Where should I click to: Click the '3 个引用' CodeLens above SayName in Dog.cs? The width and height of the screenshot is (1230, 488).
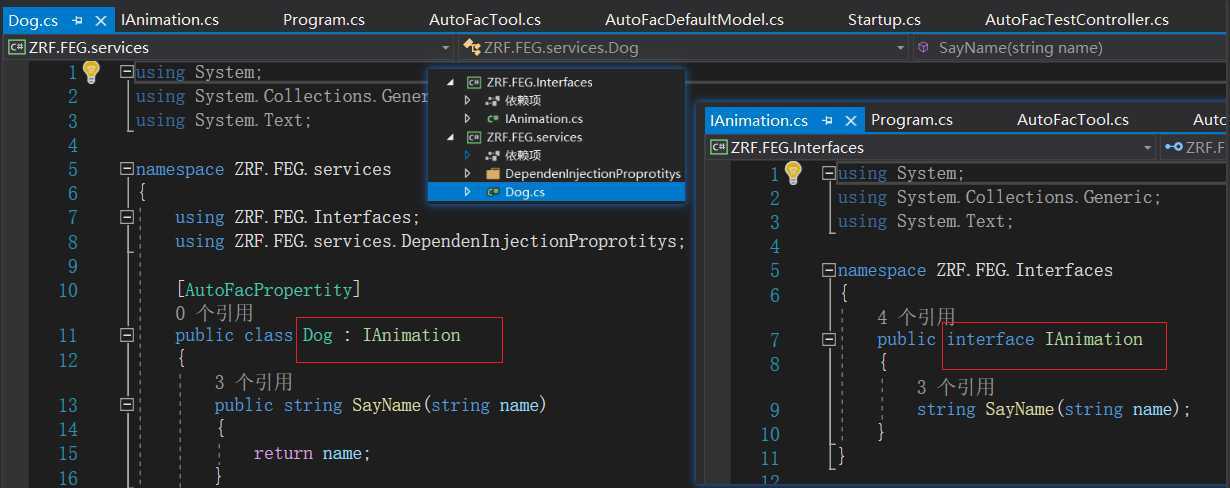[x=253, y=382]
